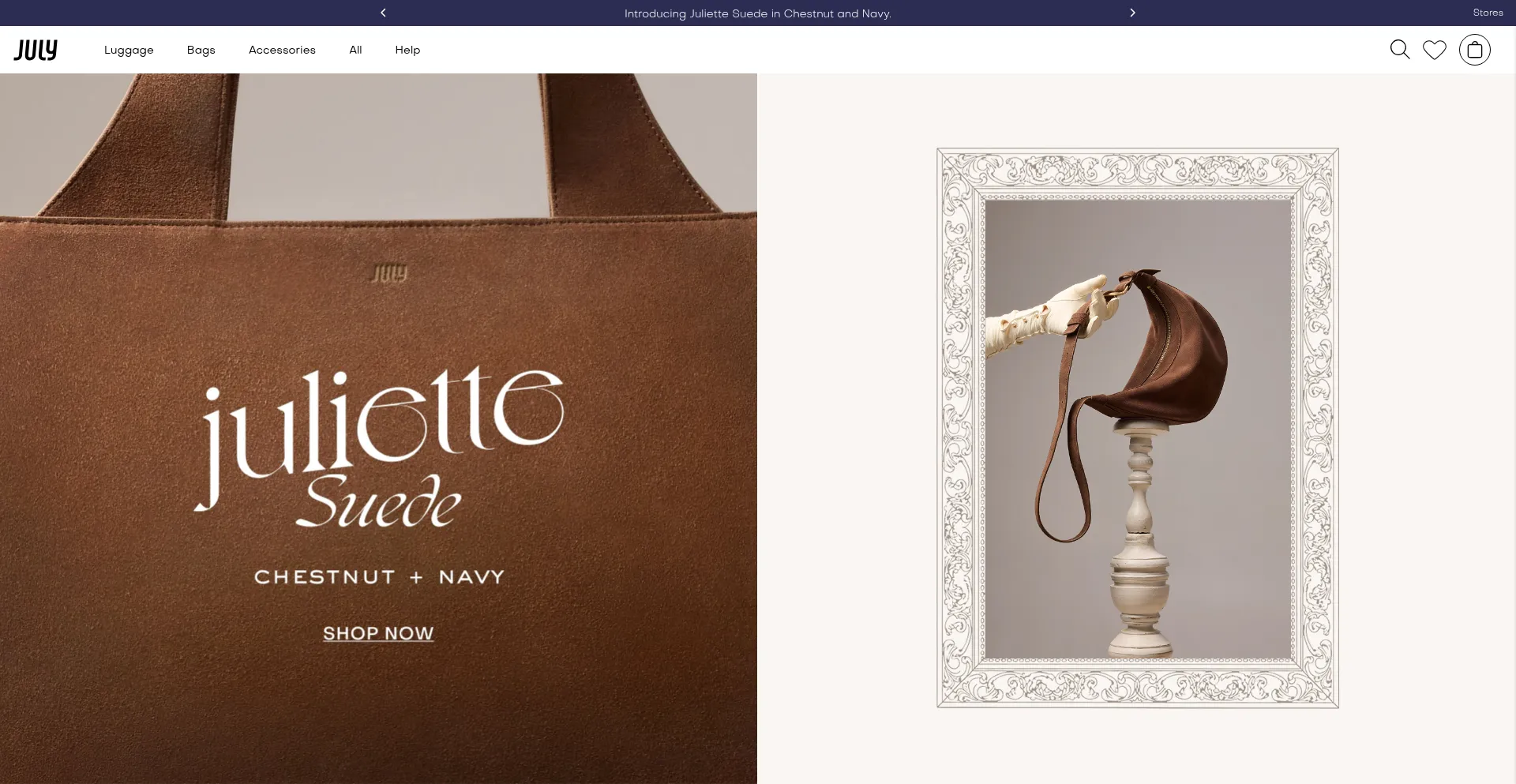Advance announcement with right chevron
The image size is (1516, 784).
pyautogui.click(x=1132, y=13)
